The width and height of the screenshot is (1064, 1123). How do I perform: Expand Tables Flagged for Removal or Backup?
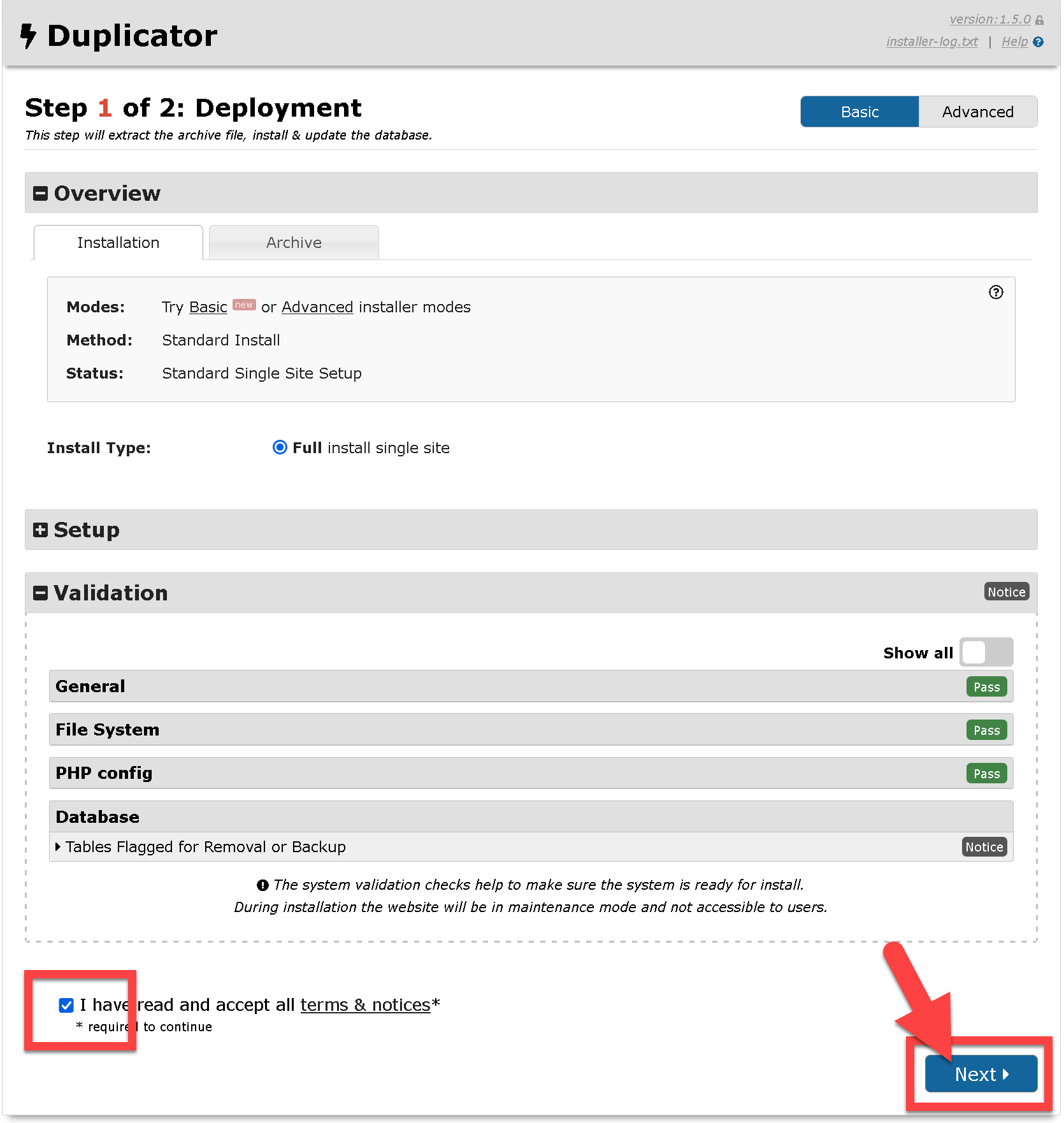205,847
